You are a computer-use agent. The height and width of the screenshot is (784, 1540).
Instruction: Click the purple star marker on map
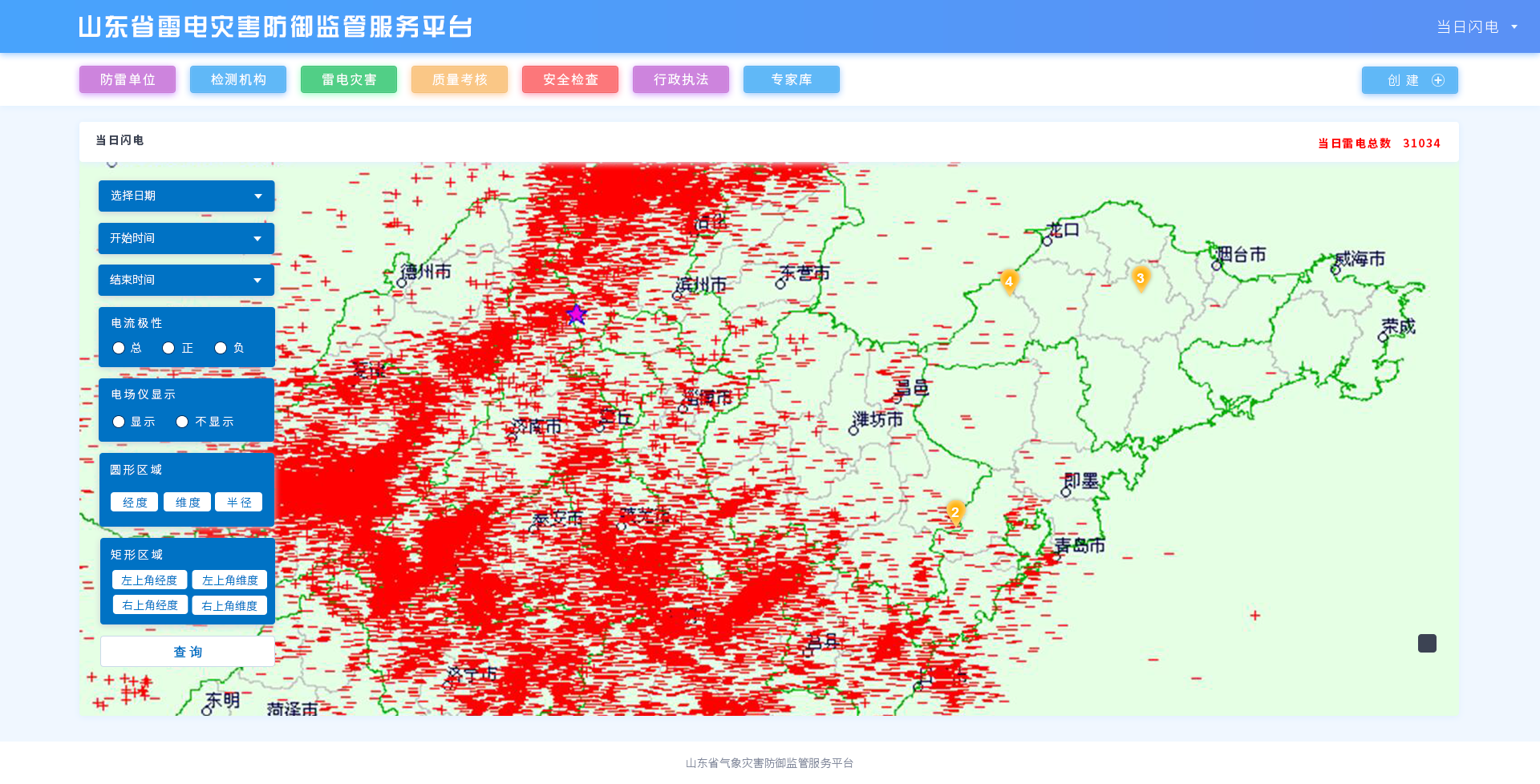(x=576, y=314)
